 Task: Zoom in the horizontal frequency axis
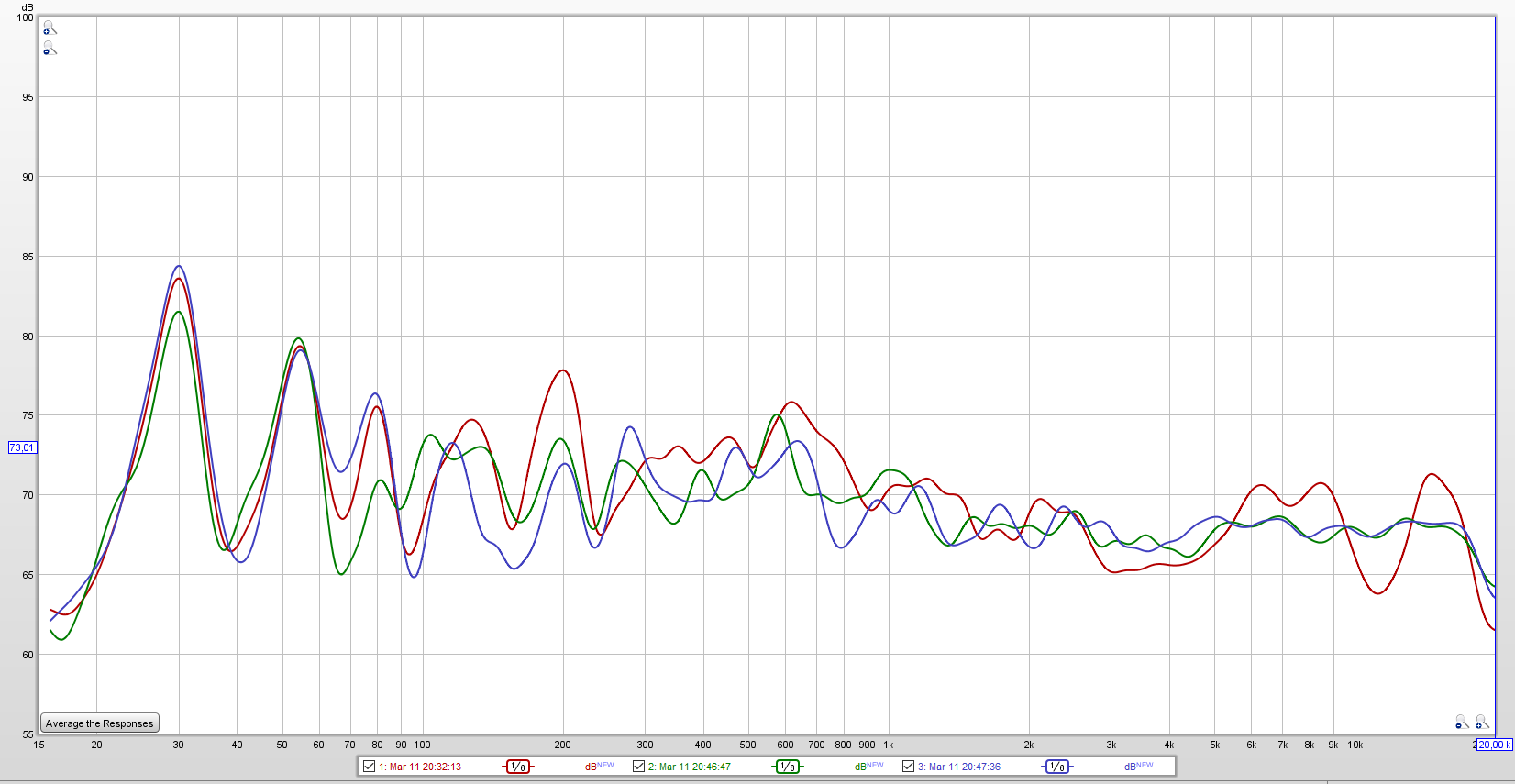coord(1482,723)
